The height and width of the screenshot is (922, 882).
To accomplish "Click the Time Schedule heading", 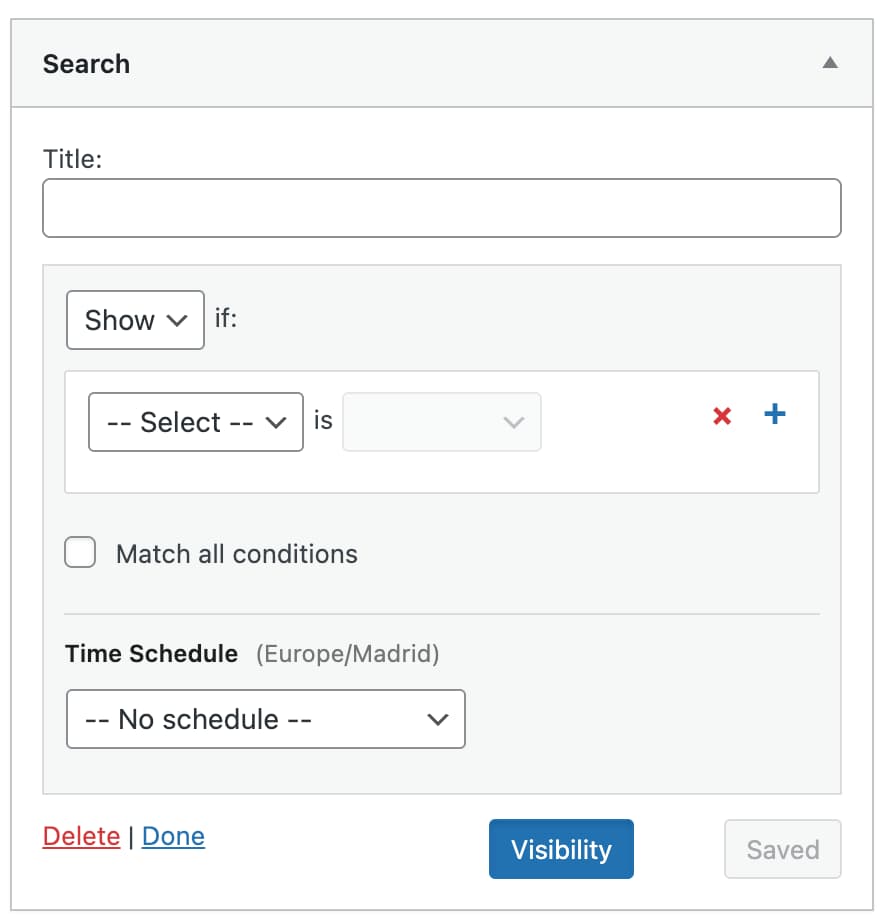I will point(151,654).
